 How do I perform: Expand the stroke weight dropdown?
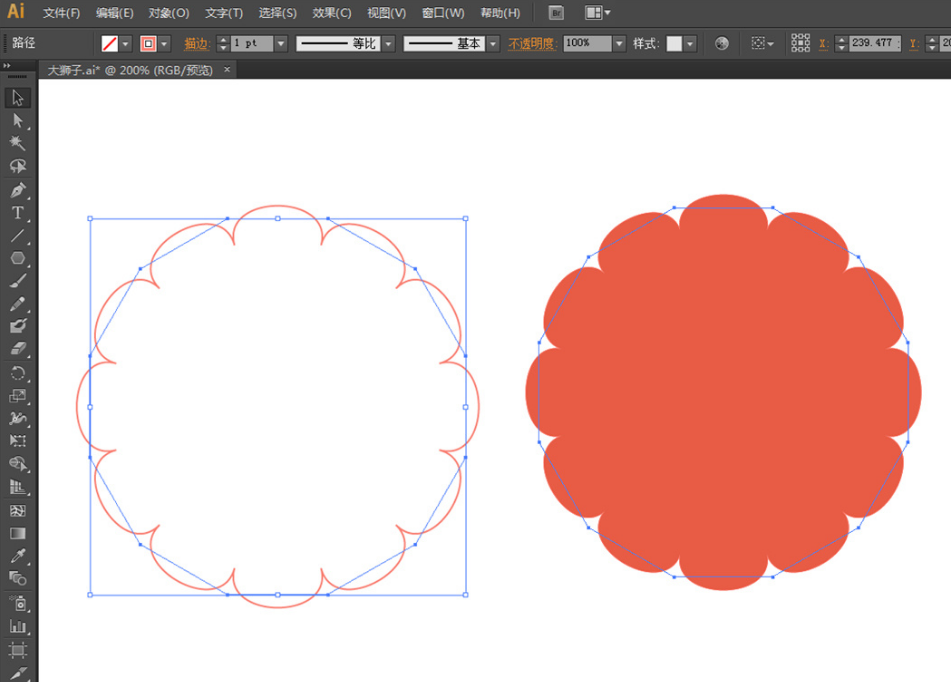[x=281, y=44]
